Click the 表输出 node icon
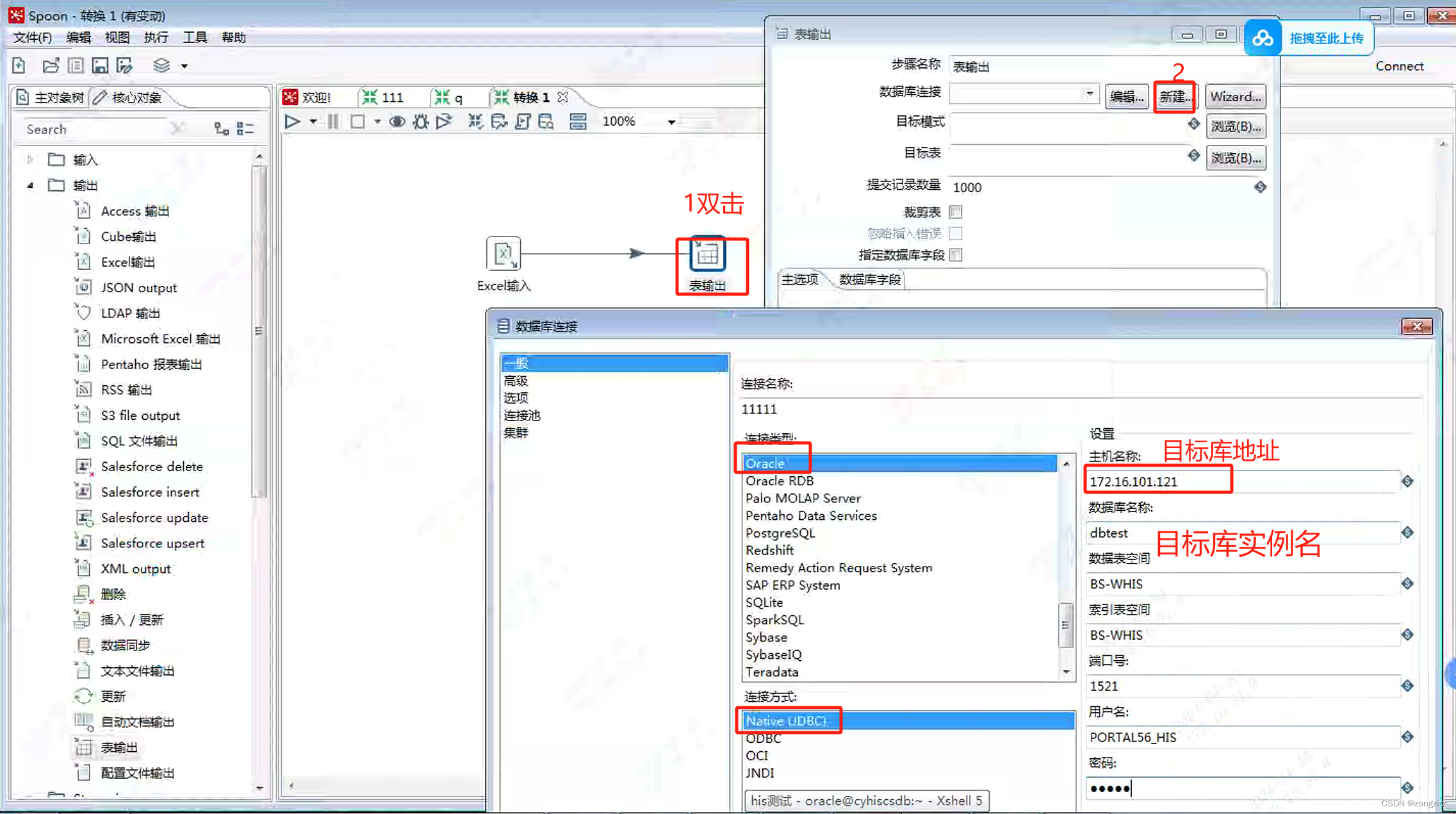1456x814 pixels. [x=707, y=256]
